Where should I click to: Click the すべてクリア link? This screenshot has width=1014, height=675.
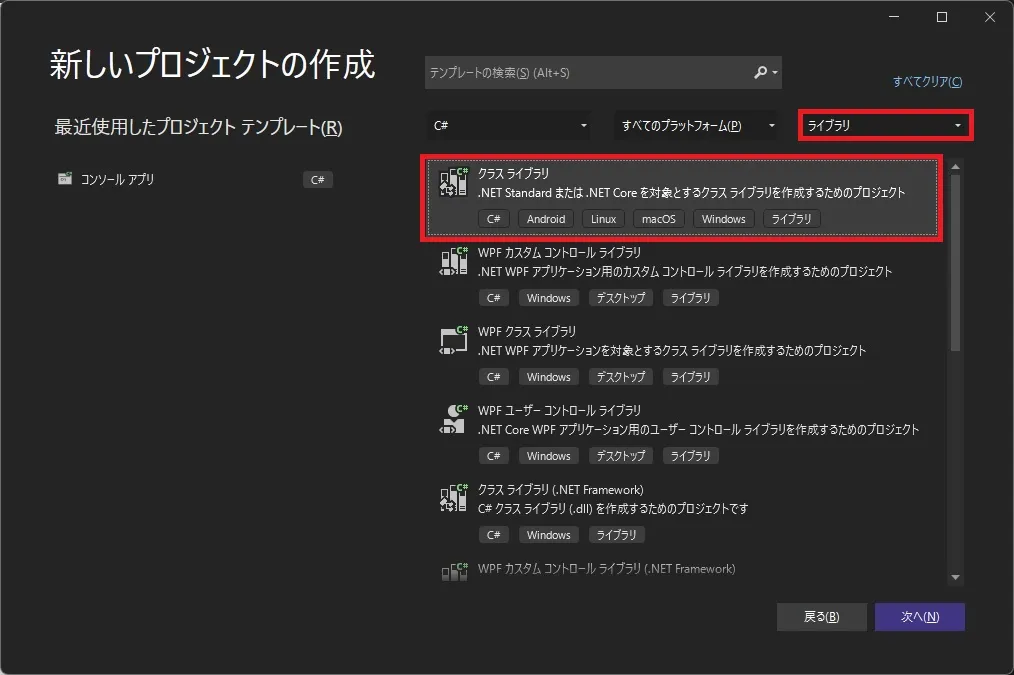pos(926,82)
